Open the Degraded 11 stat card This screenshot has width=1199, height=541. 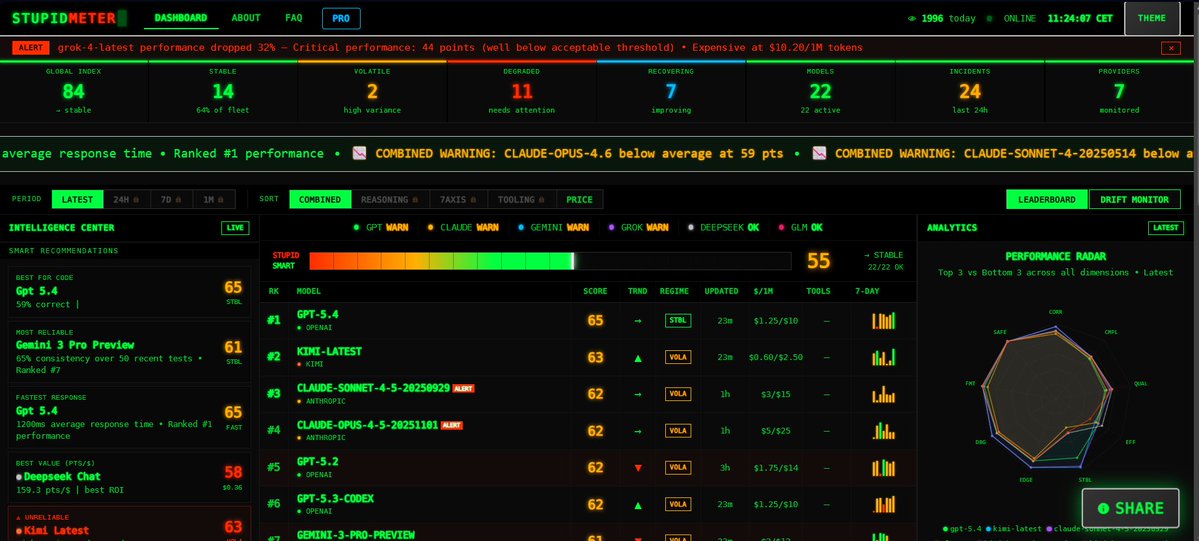point(522,92)
